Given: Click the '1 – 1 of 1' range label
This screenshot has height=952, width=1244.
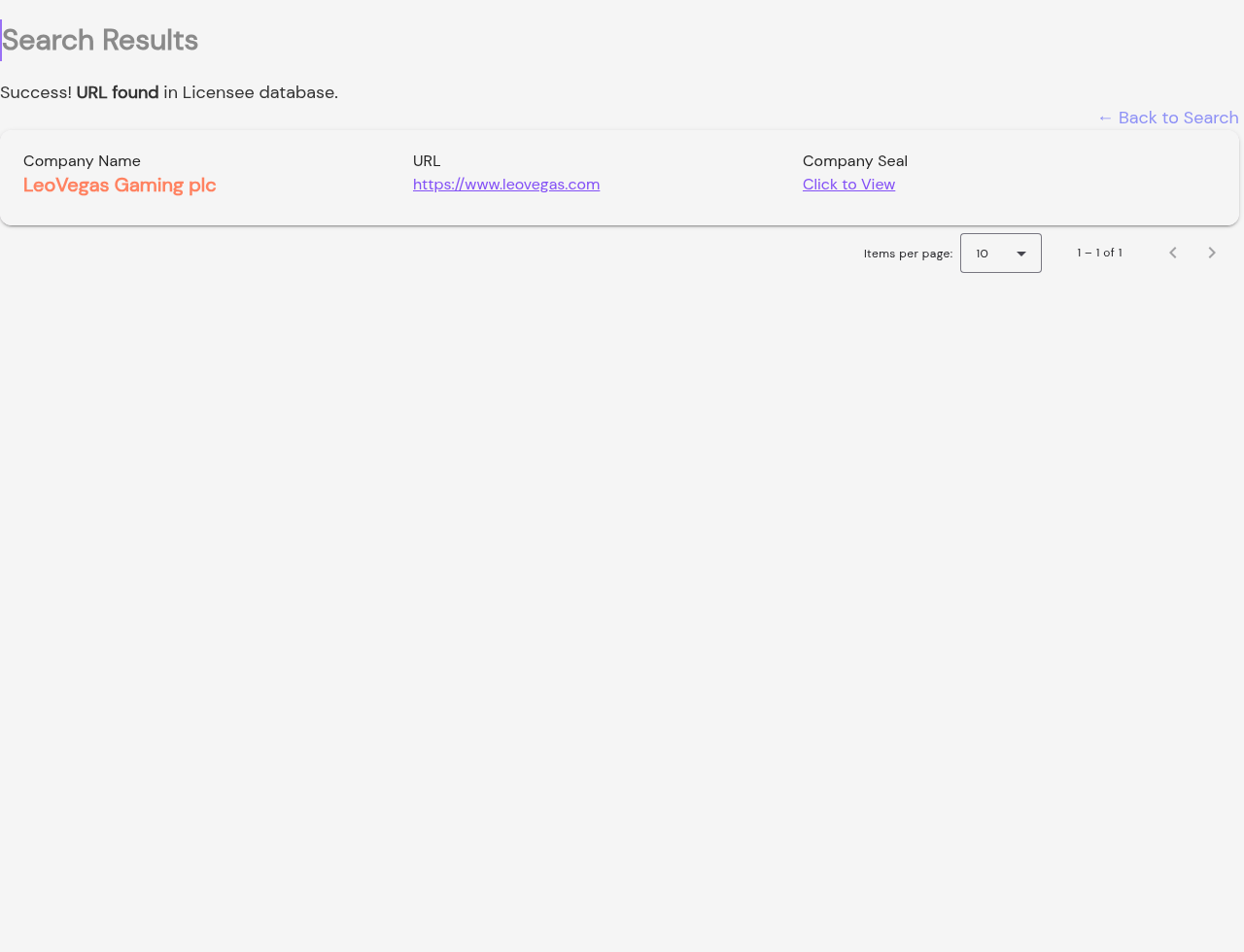Looking at the screenshot, I should coord(1099,253).
